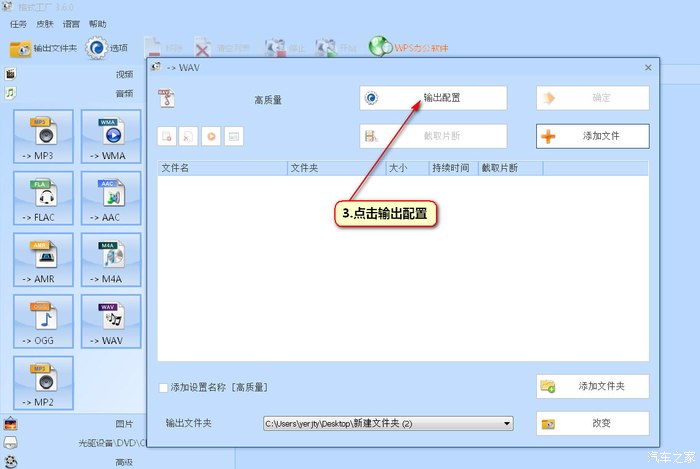
Task: Pick the -> M4A conversion icon
Action: (111, 260)
